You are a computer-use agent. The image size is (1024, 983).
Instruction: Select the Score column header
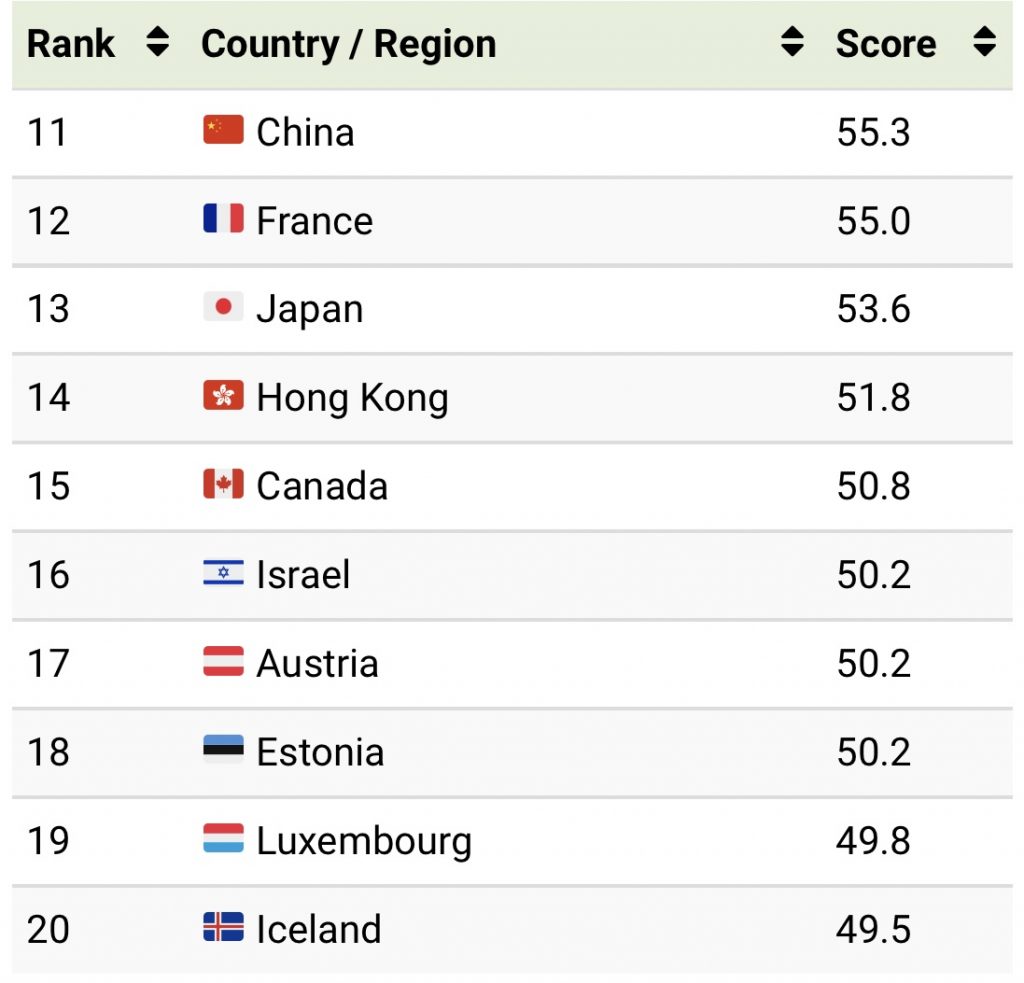885,43
